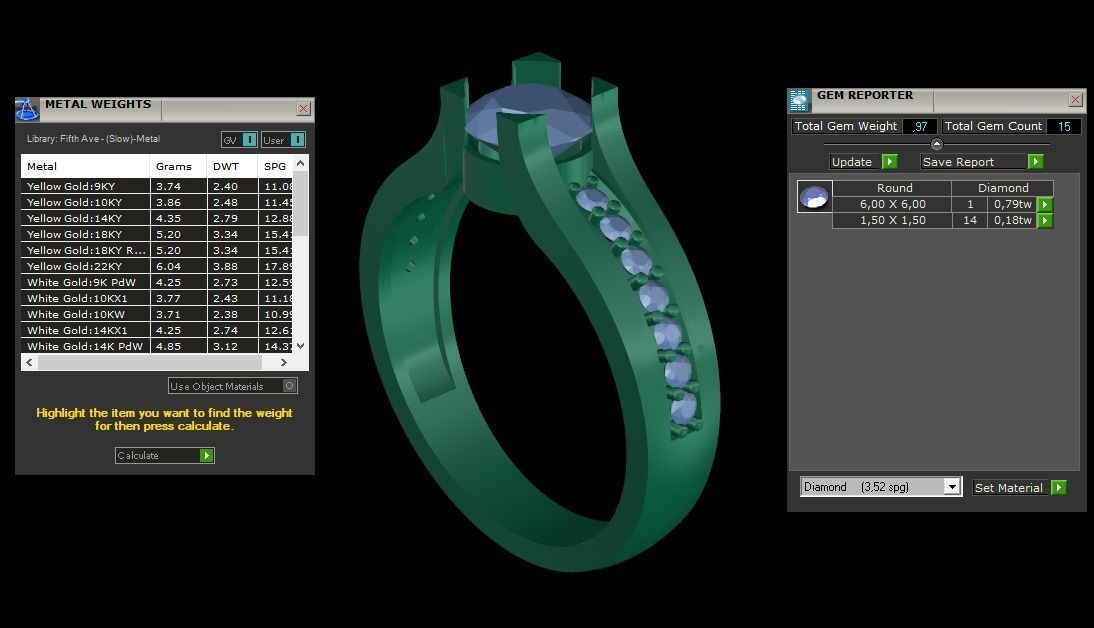The width and height of the screenshot is (1094, 628).
Task: Select the White Gold:14K PdW row
Action: pyautogui.click(x=157, y=346)
